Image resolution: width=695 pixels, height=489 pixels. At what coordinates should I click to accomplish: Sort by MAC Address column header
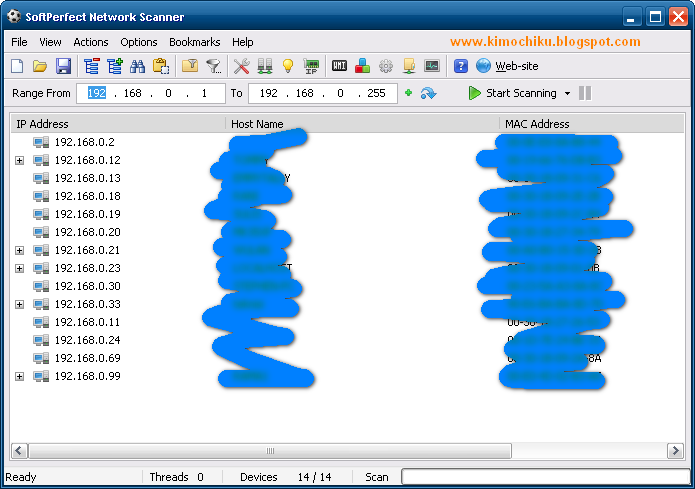point(592,124)
